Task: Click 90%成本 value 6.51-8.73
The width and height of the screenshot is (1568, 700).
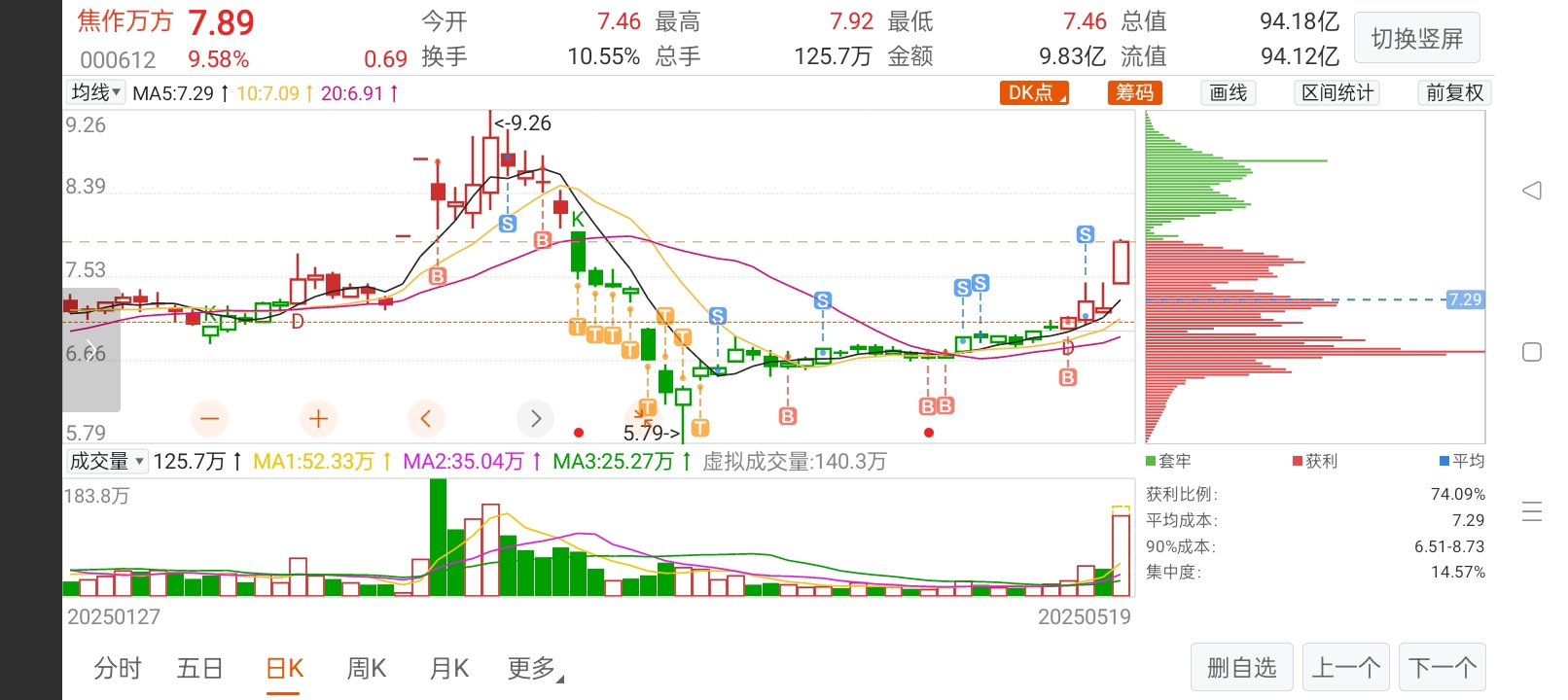Action: tap(1449, 546)
